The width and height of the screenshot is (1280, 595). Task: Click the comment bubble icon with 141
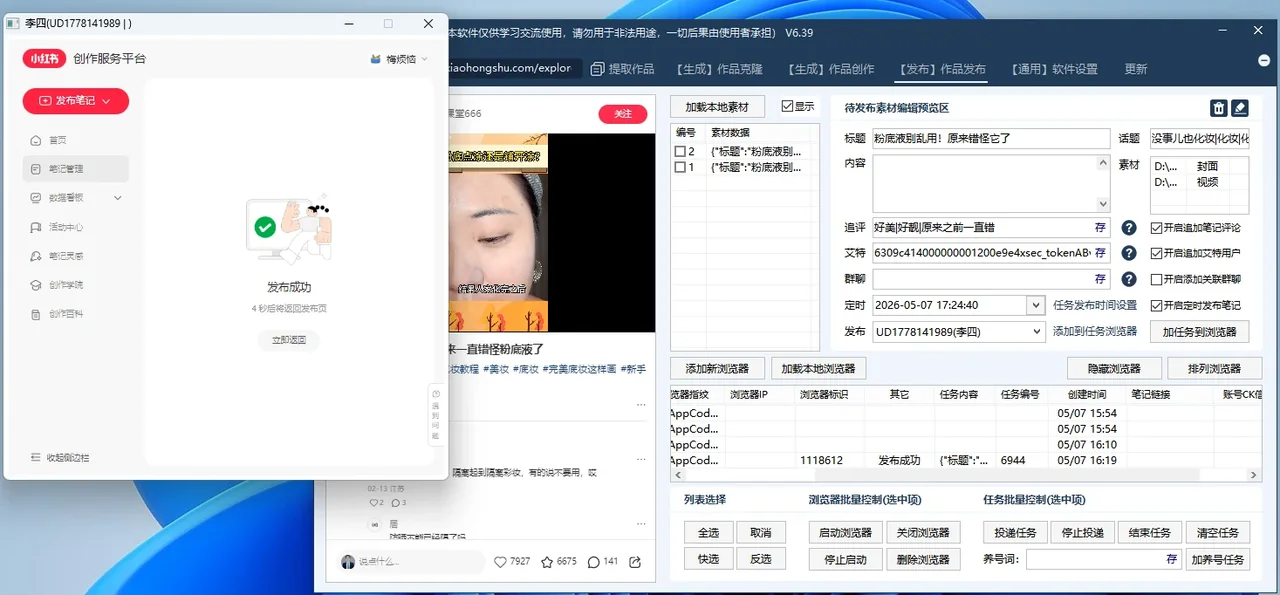[x=593, y=562]
